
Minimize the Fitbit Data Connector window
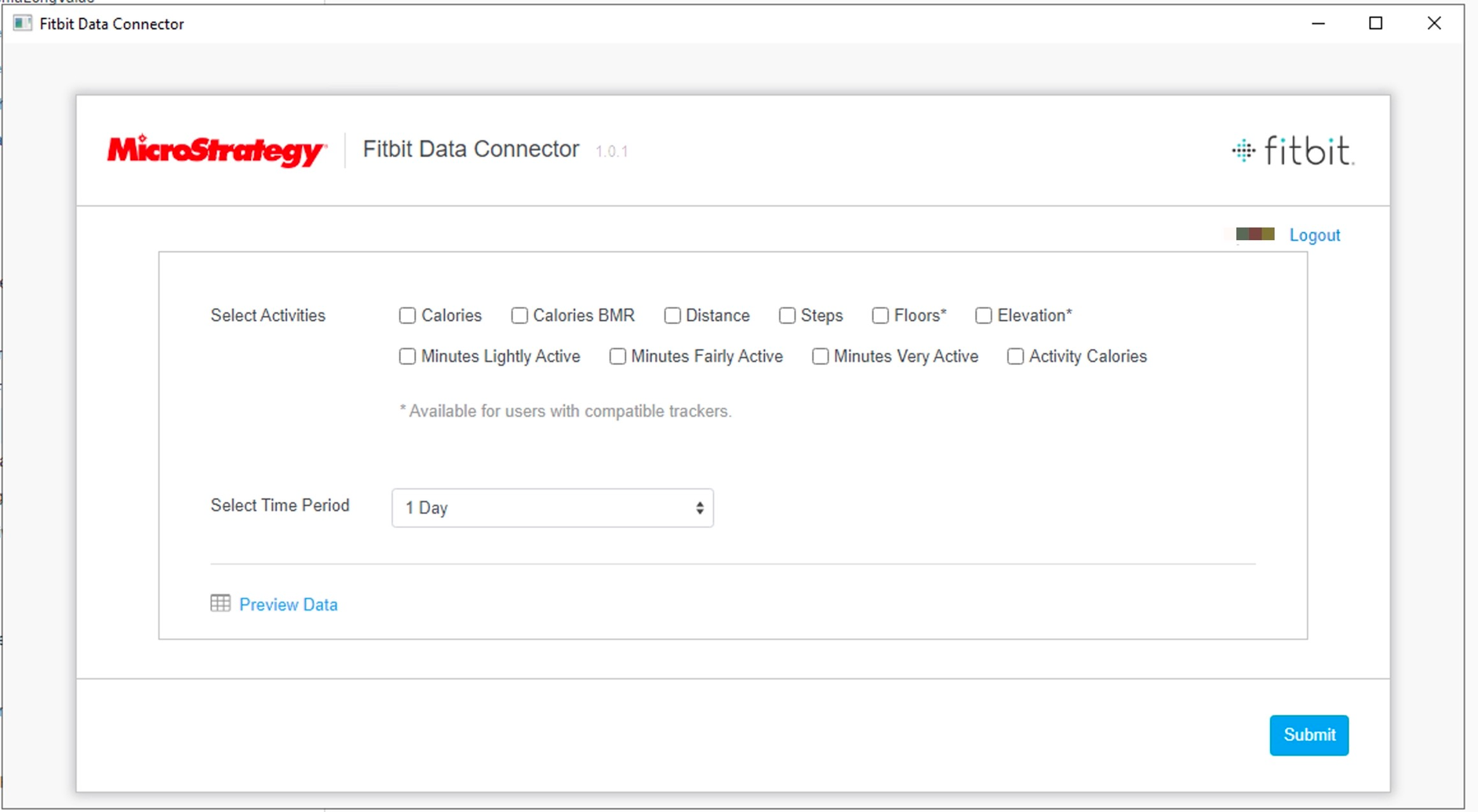coord(1318,24)
